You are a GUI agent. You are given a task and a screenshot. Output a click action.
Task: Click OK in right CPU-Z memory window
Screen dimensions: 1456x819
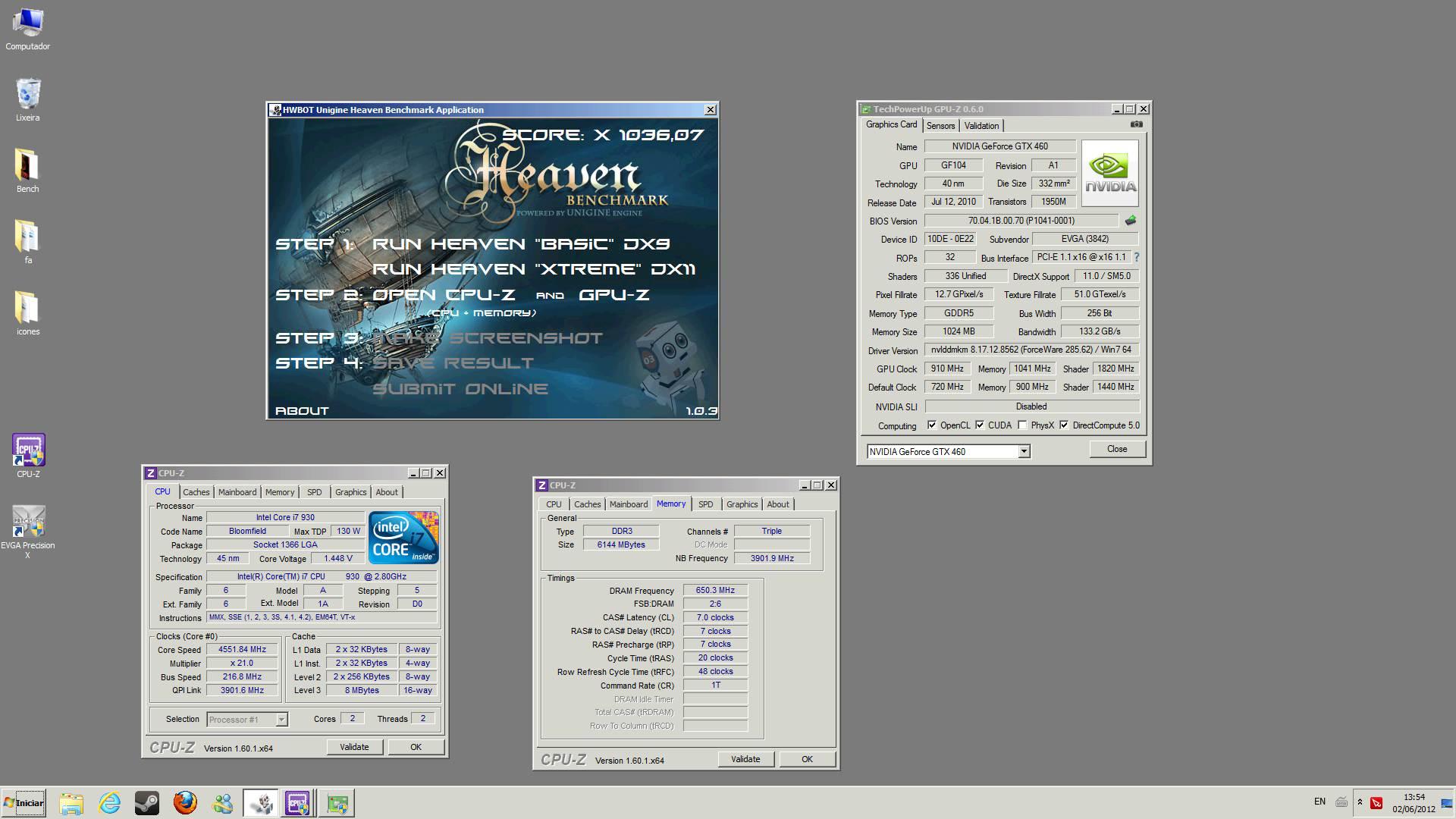(x=807, y=759)
